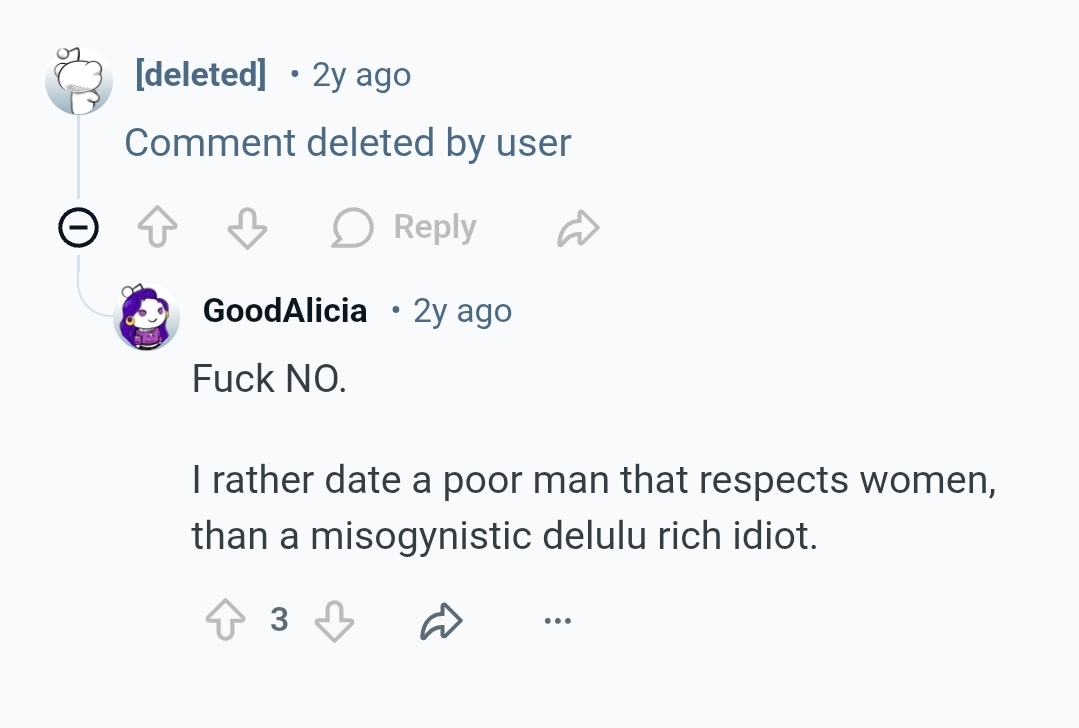Click the vote count of 3

coord(279,621)
